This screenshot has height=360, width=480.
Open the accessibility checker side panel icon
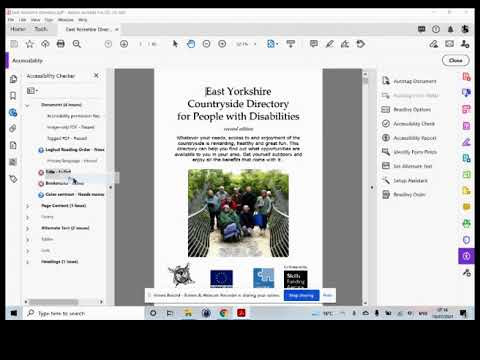(13, 113)
